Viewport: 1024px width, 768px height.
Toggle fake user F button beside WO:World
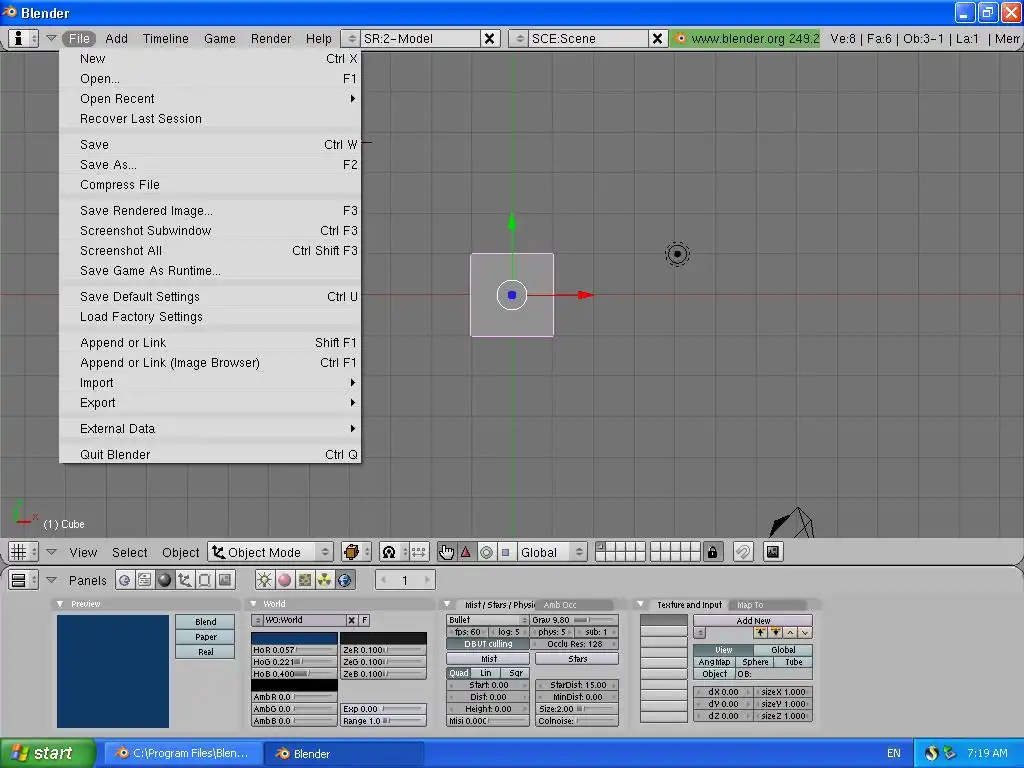(x=364, y=620)
